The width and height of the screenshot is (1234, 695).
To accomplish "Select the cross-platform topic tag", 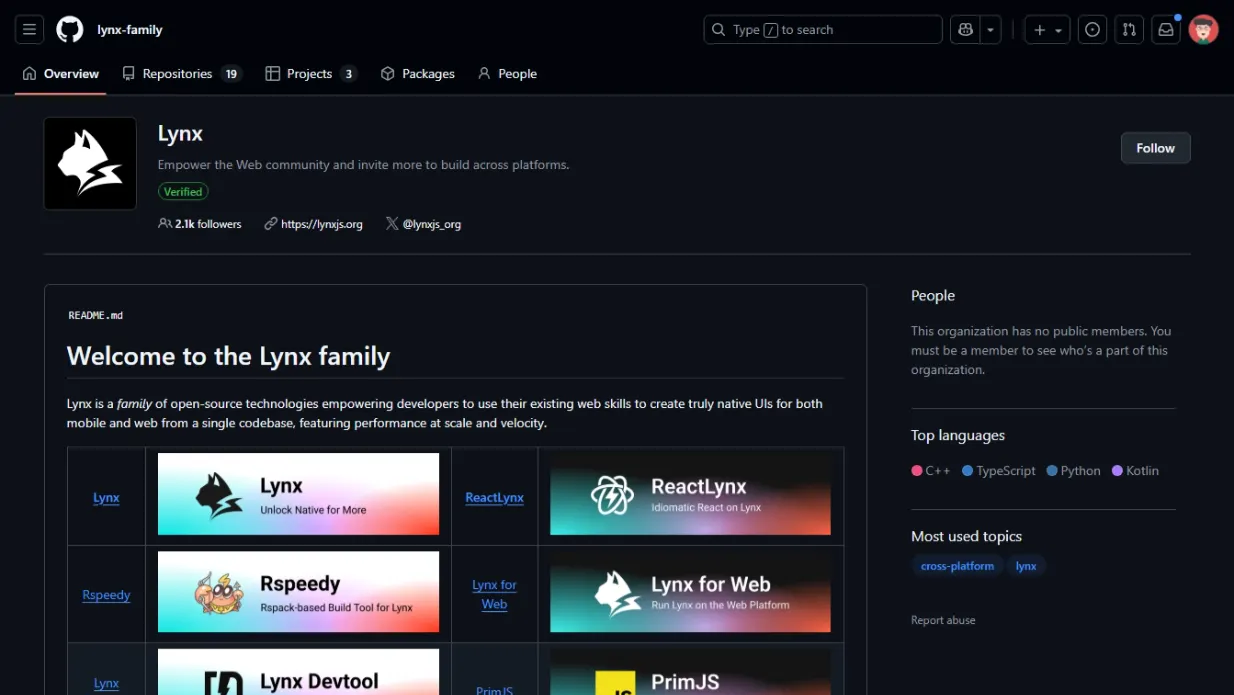I will click(x=957, y=566).
